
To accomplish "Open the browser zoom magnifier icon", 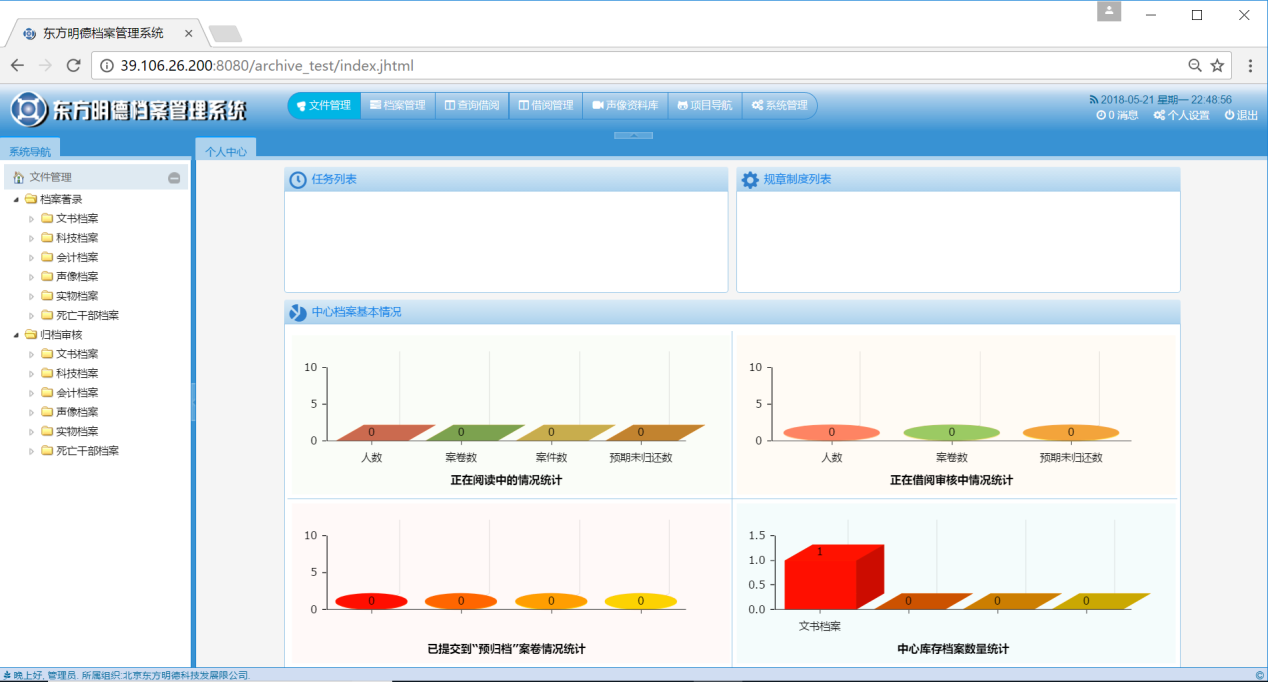I will pos(1194,66).
